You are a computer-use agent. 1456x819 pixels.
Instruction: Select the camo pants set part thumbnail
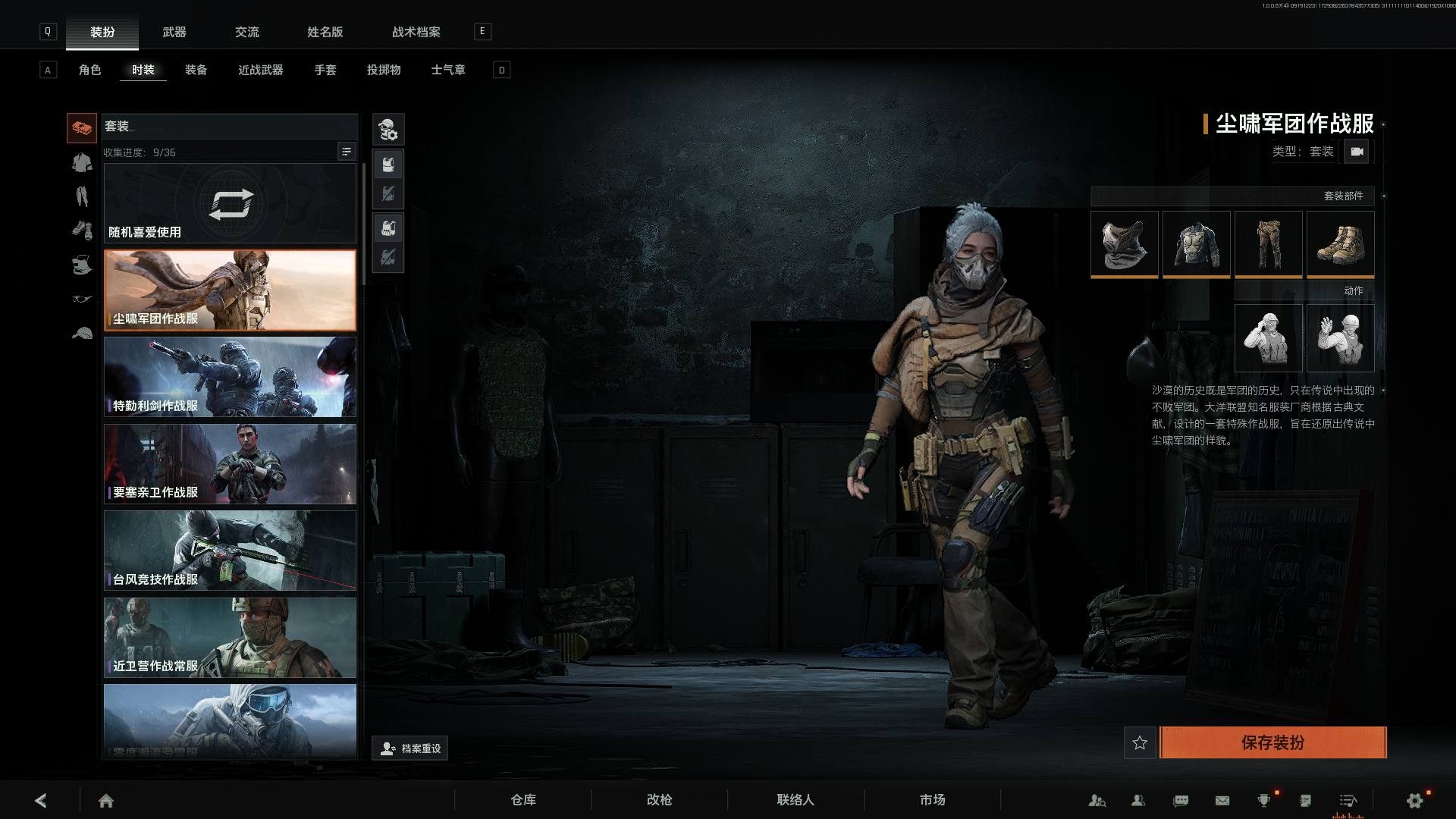pos(1269,244)
